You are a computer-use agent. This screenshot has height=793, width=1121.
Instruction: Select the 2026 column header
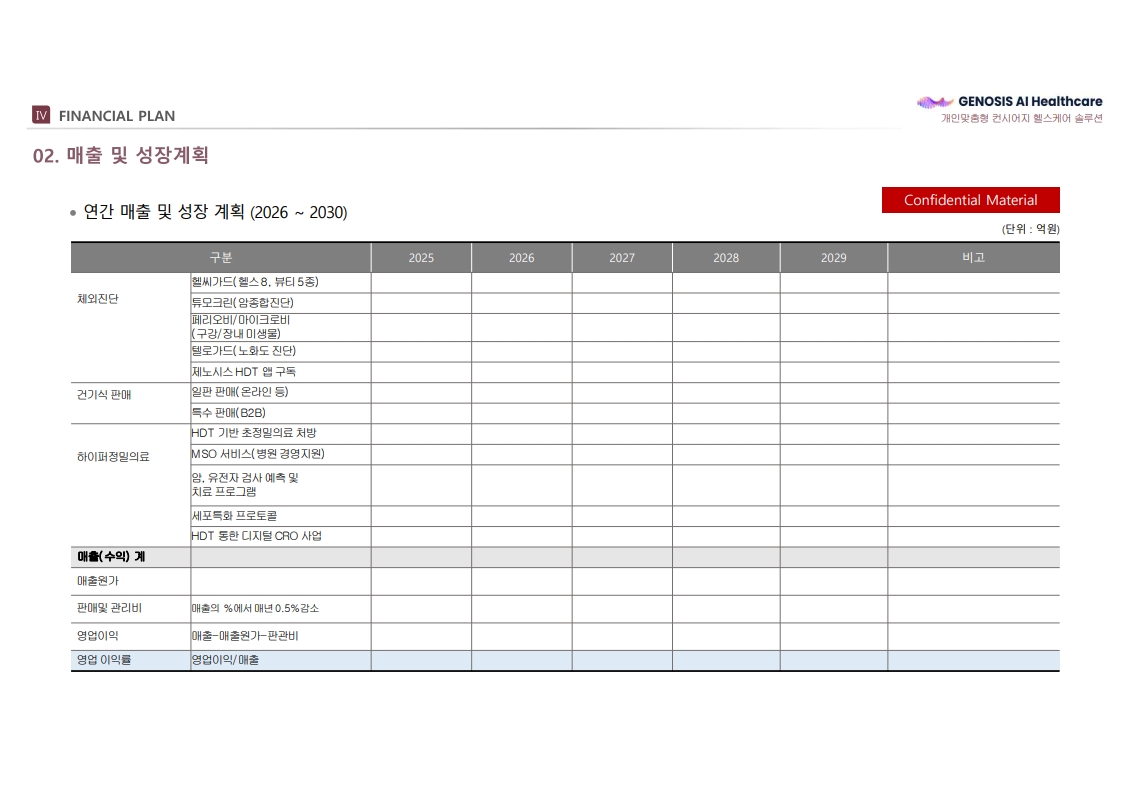click(521, 258)
